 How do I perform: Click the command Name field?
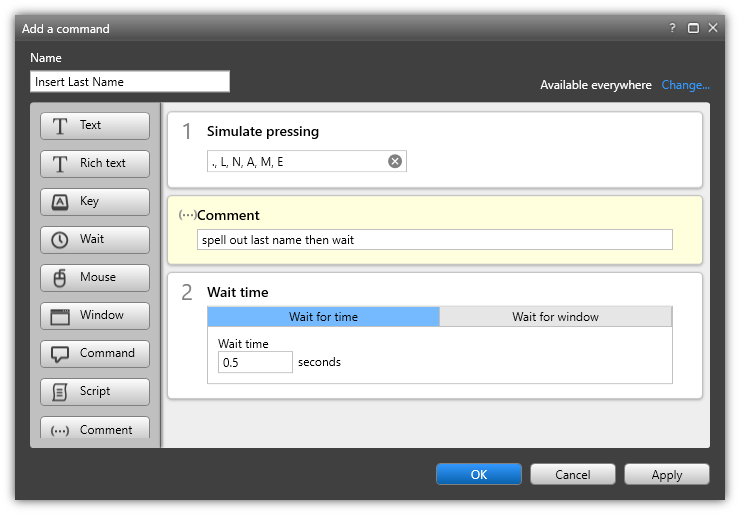tap(130, 82)
